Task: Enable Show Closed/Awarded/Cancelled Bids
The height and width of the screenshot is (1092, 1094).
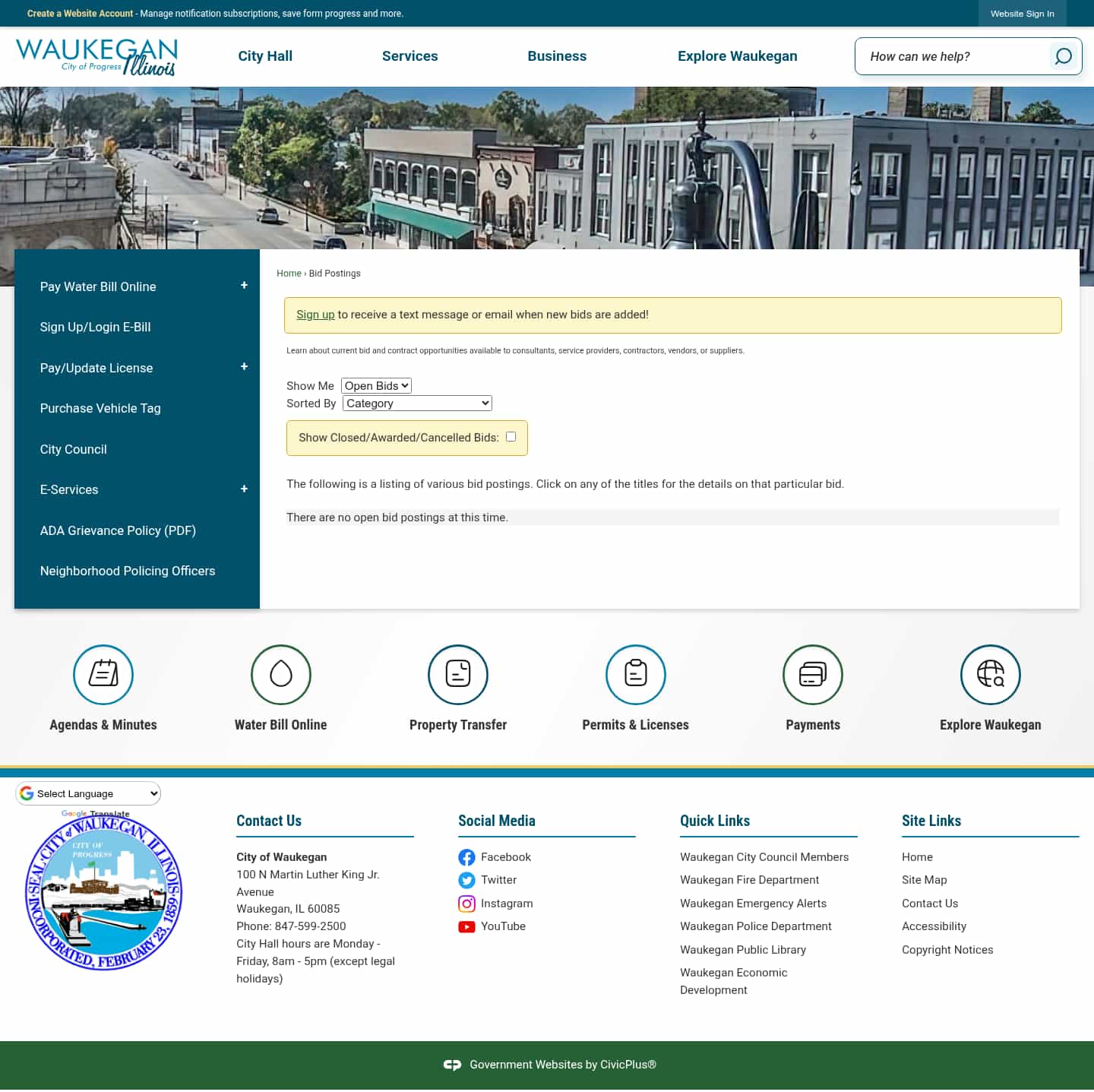Action: click(x=511, y=436)
